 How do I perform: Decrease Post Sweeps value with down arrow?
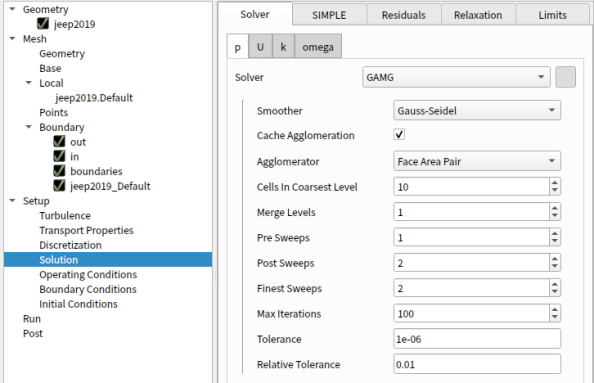(555, 267)
